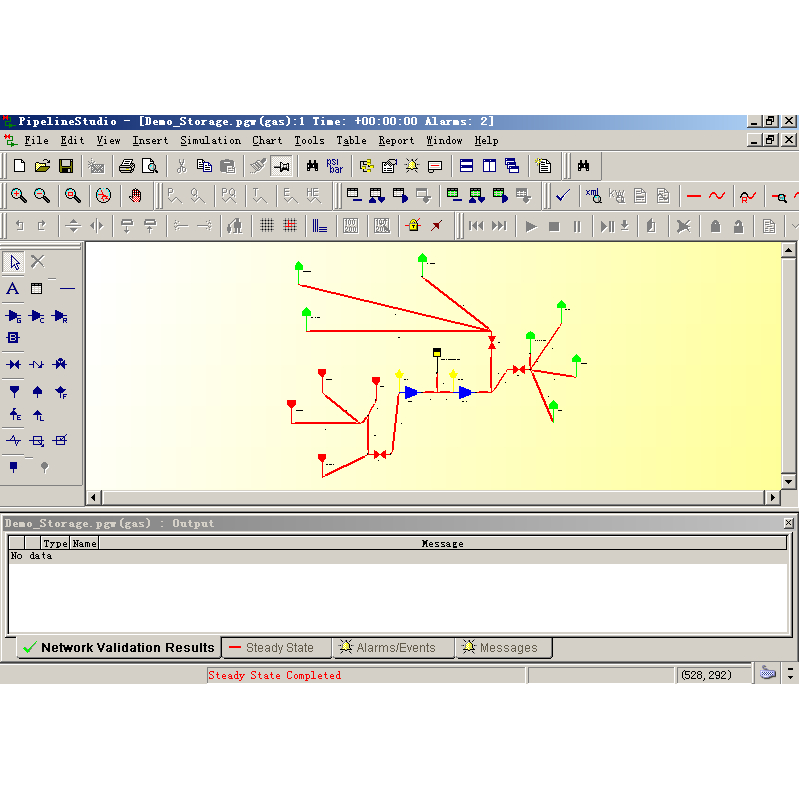Click the Message column header

(442, 544)
